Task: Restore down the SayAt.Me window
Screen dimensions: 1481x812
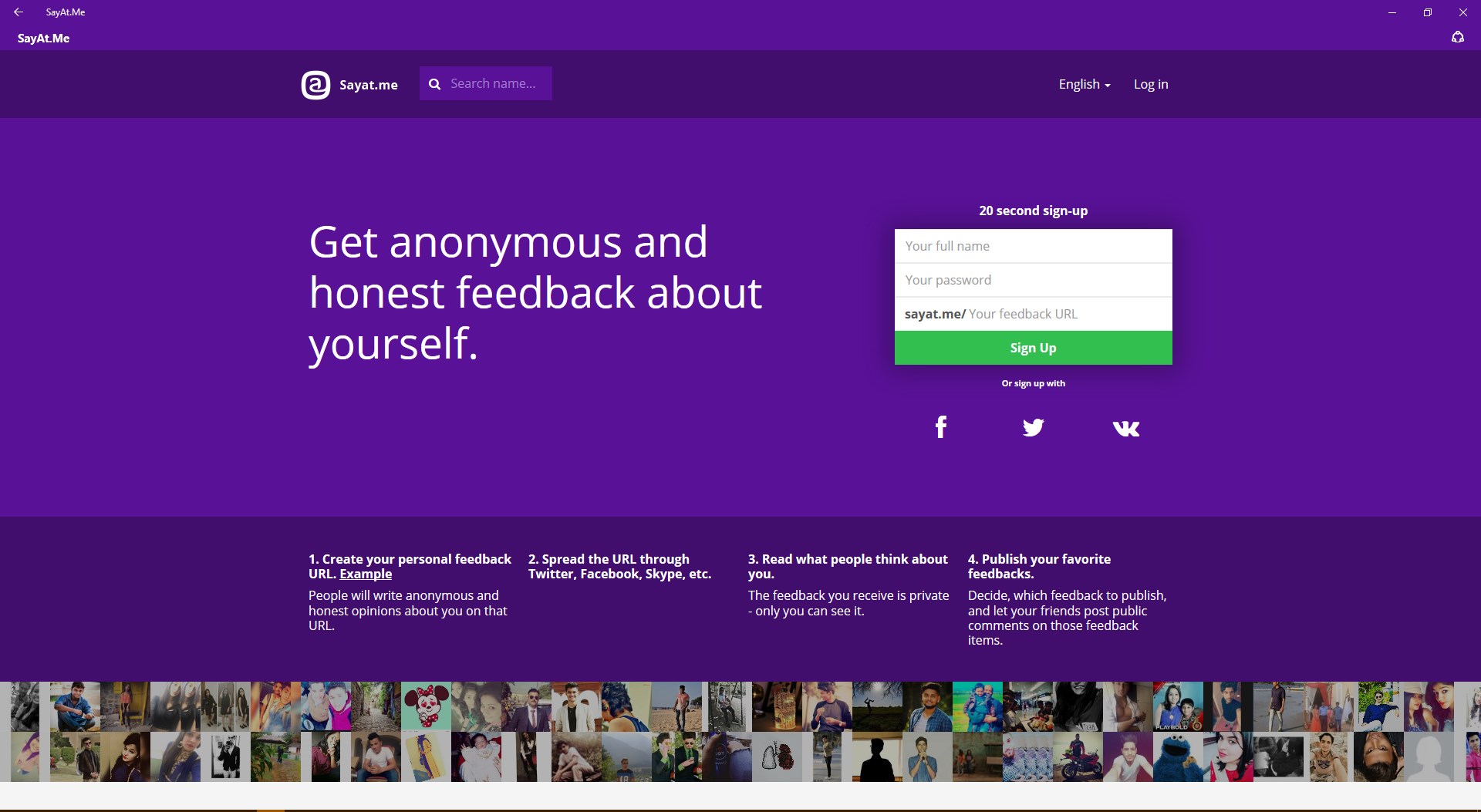Action: click(x=1428, y=12)
